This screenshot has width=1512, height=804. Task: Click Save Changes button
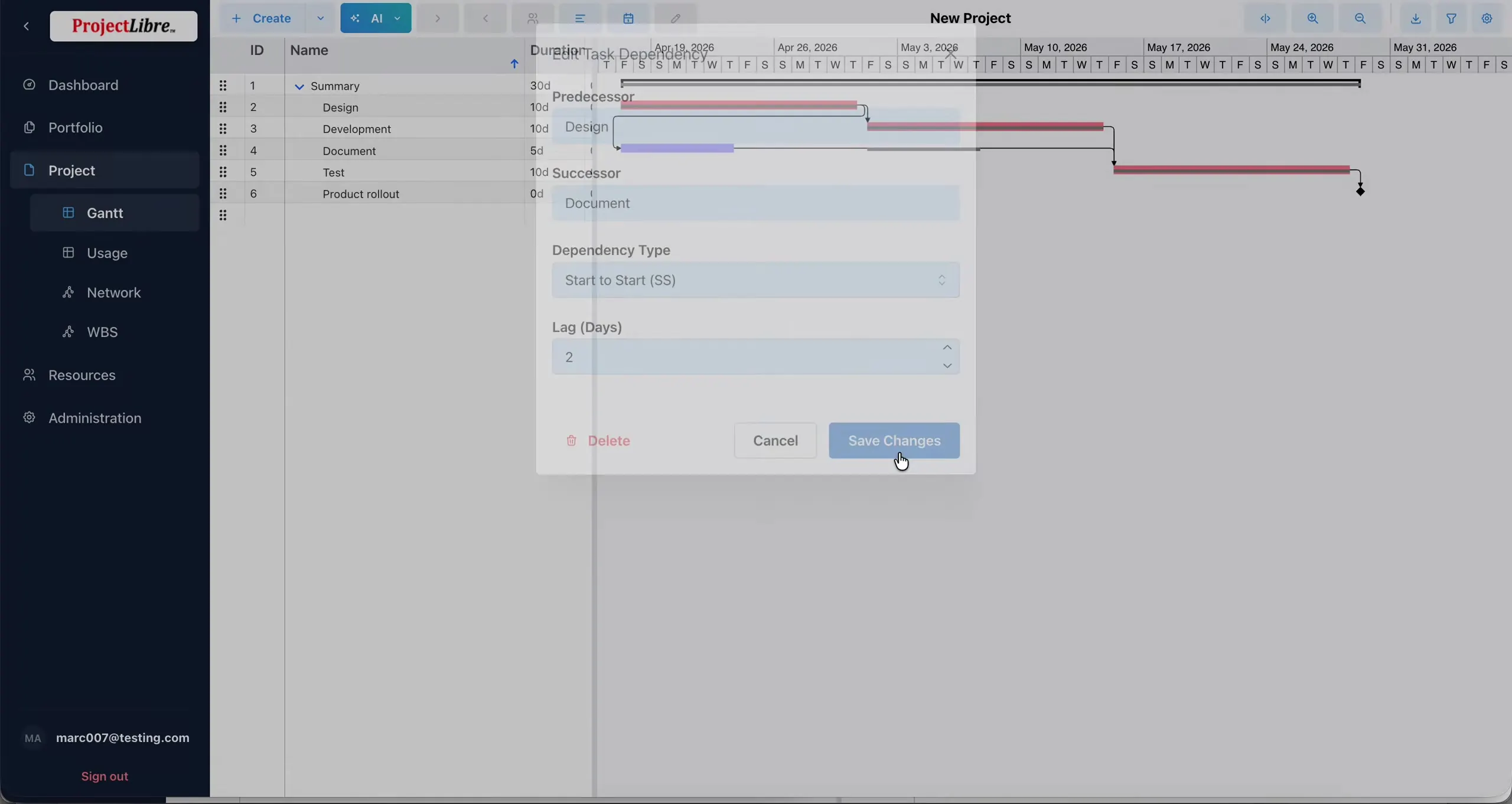coord(894,440)
